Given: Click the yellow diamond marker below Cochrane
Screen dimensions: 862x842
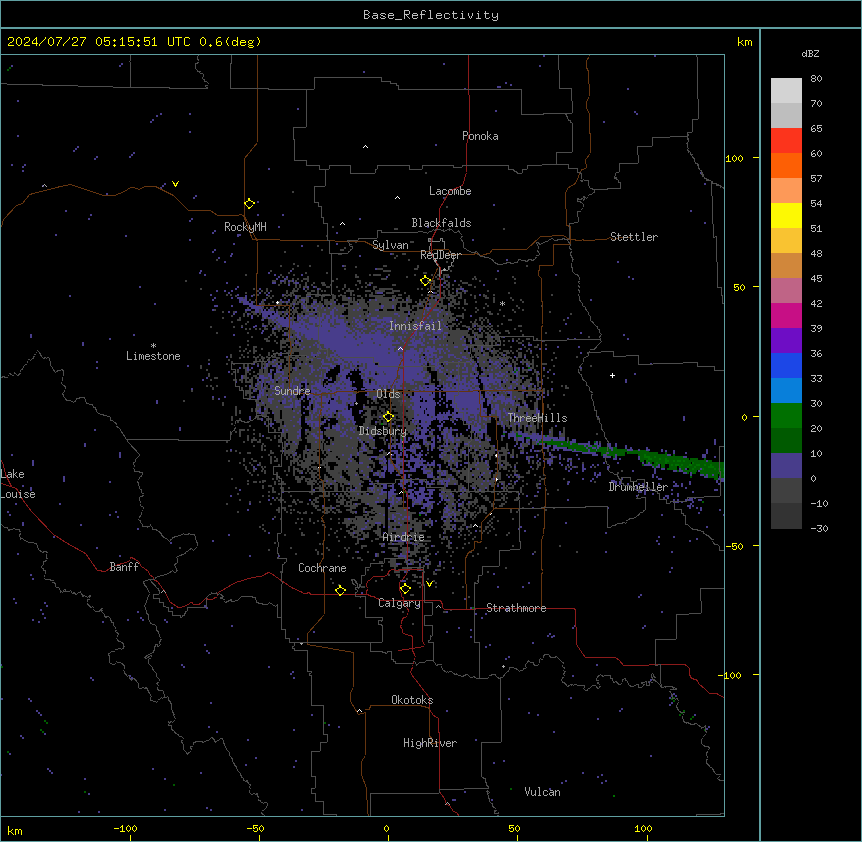Looking at the screenshot, I should (340, 590).
